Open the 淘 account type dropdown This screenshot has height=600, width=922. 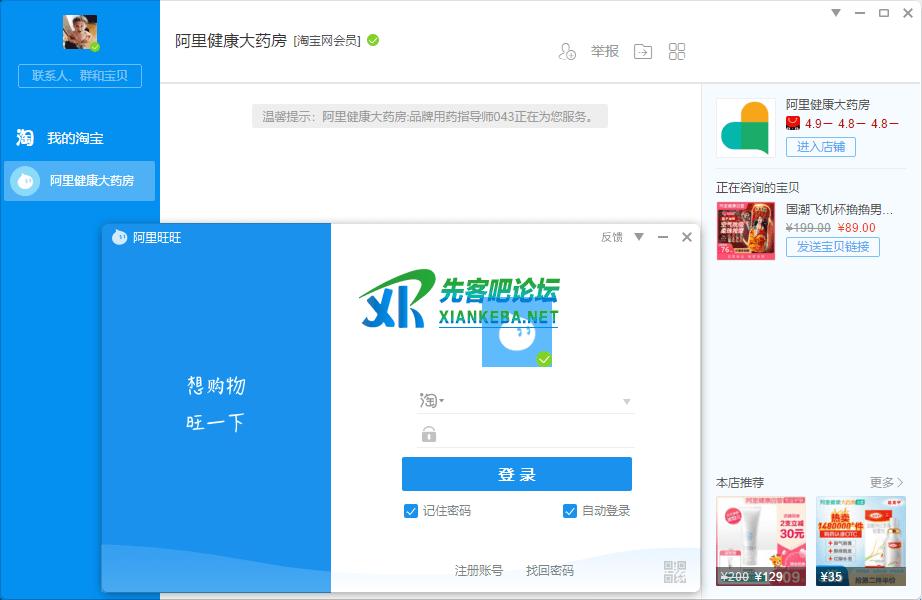coord(431,401)
